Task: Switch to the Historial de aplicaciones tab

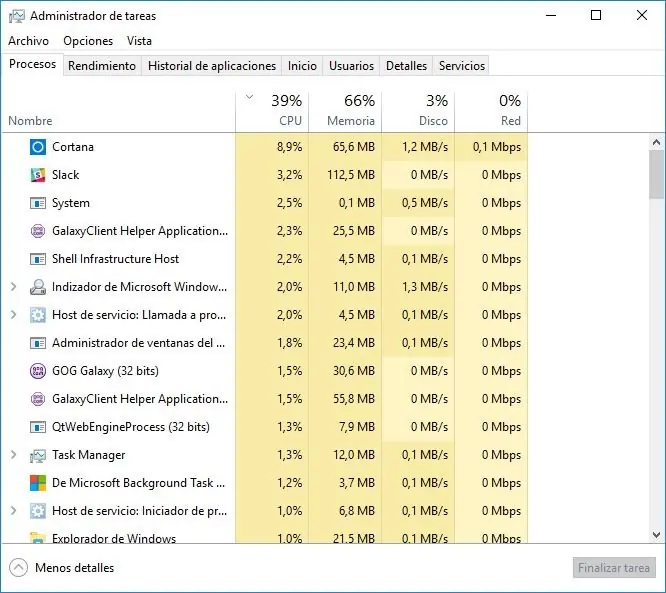Action: pyautogui.click(x=212, y=66)
